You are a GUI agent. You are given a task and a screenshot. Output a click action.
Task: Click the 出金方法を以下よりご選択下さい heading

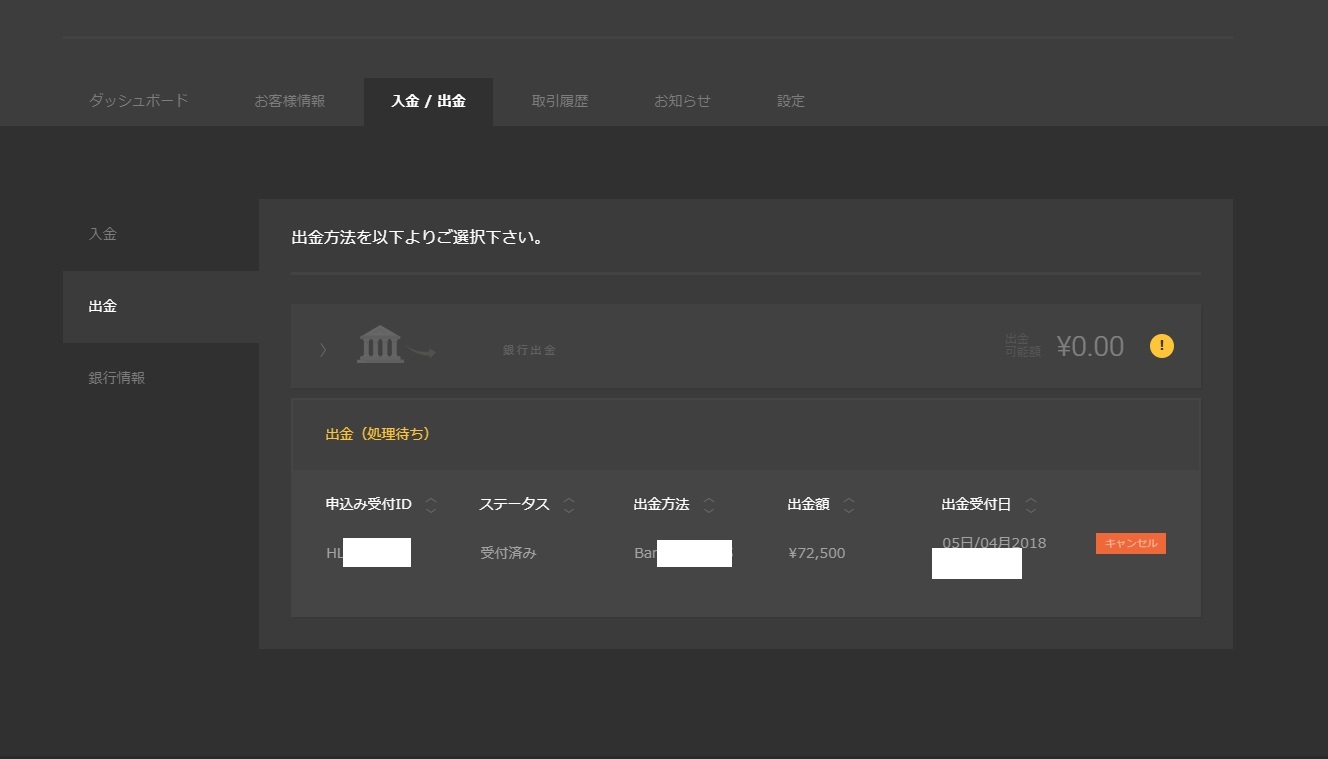(417, 238)
